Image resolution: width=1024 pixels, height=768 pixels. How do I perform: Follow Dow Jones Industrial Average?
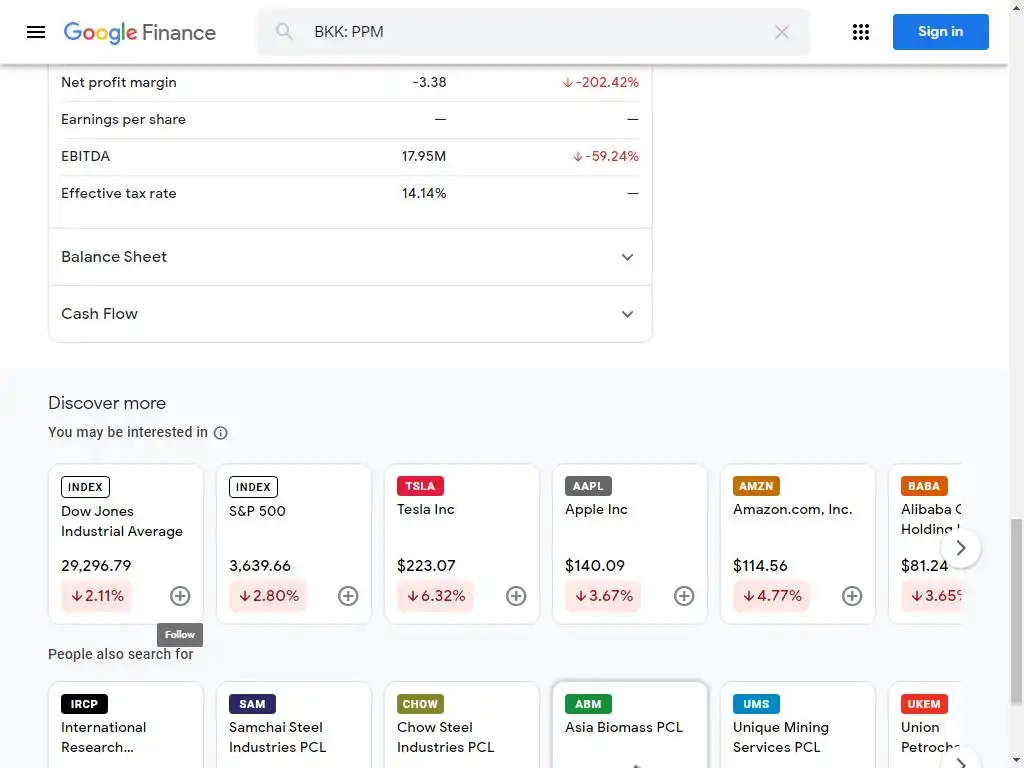tap(180, 596)
